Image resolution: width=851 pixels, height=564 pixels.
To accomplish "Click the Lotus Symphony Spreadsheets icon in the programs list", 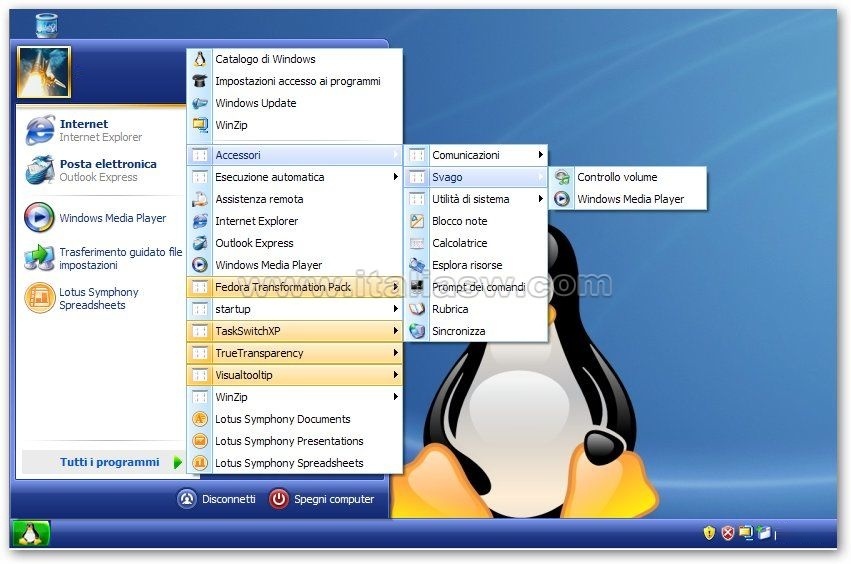I will coord(200,463).
